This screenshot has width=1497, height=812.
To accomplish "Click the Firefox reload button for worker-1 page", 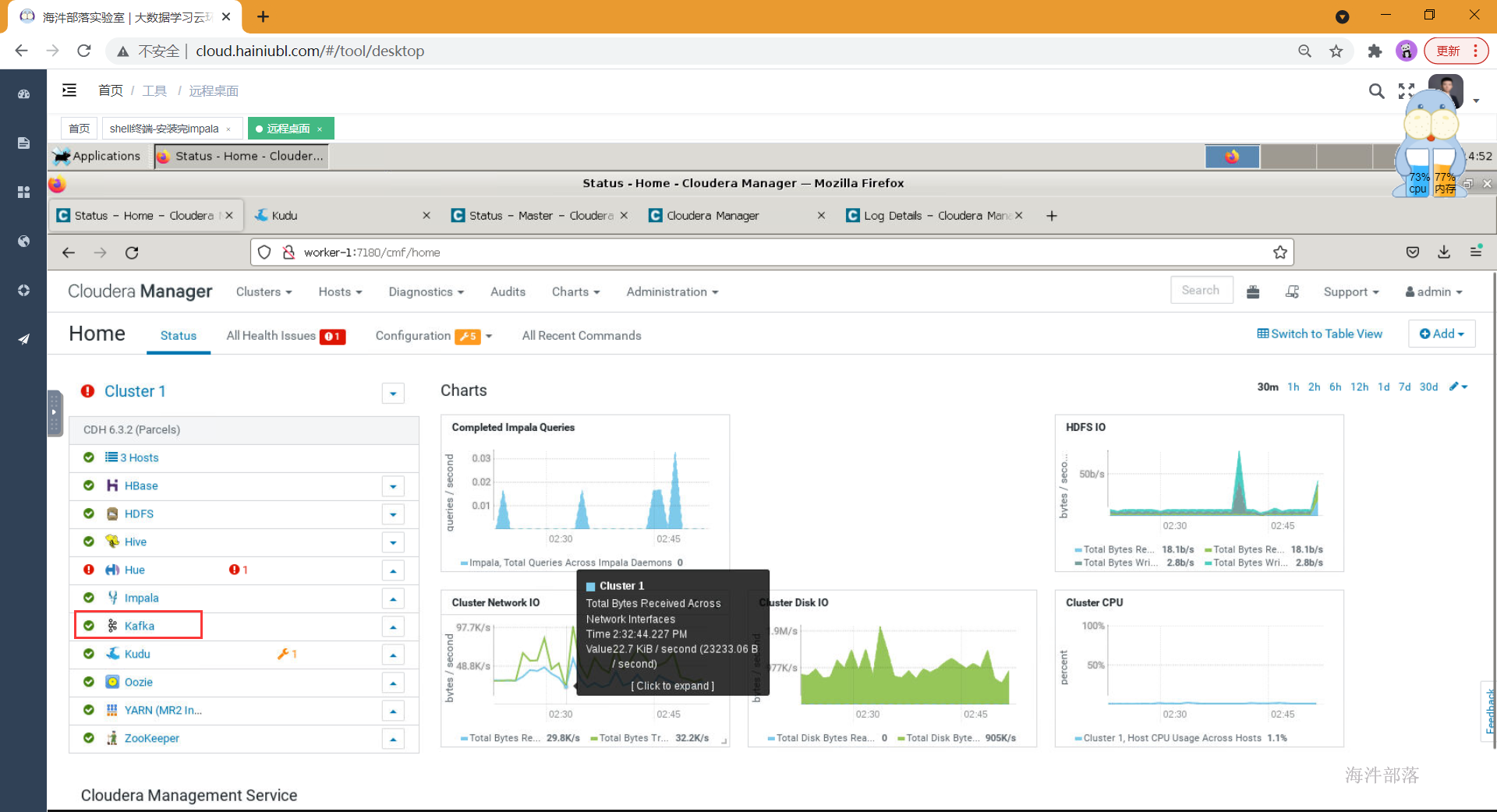I will (132, 252).
